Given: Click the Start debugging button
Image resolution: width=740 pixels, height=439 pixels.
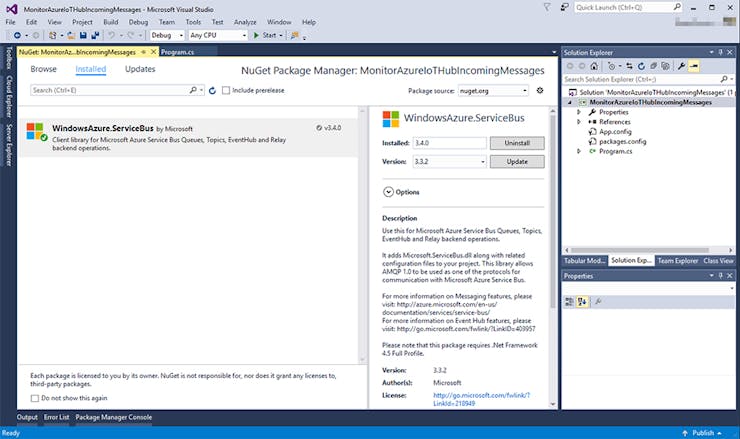Looking at the screenshot, I should point(265,35).
